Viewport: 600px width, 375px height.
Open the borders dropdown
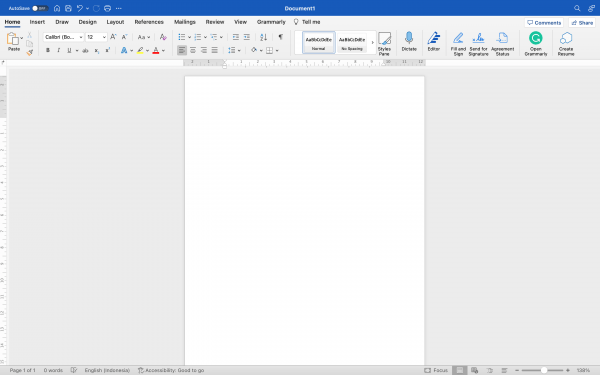coord(277,51)
